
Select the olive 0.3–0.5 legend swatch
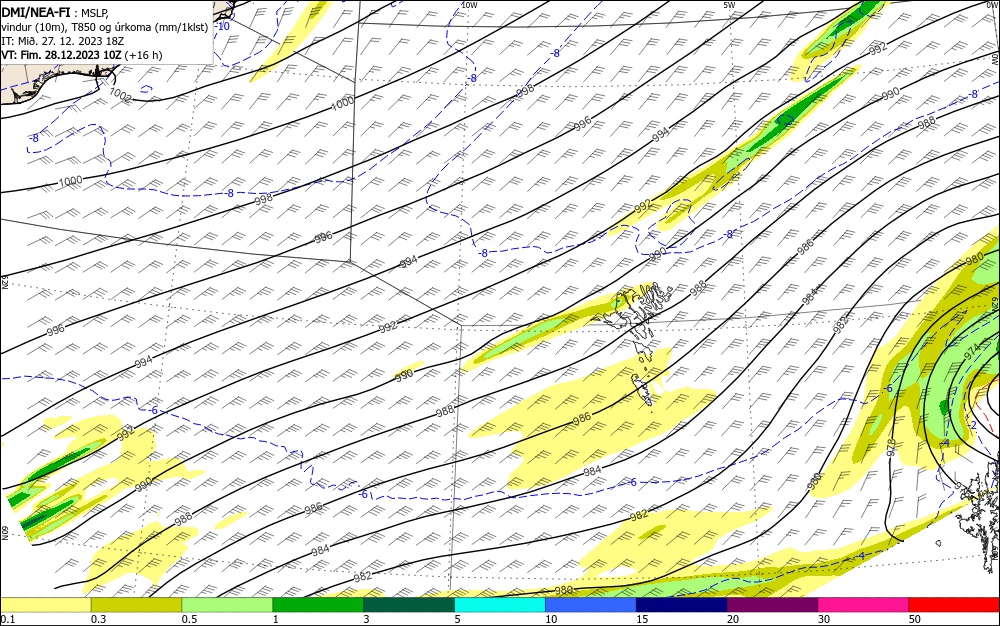pyautogui.click(x=136, y=605)
